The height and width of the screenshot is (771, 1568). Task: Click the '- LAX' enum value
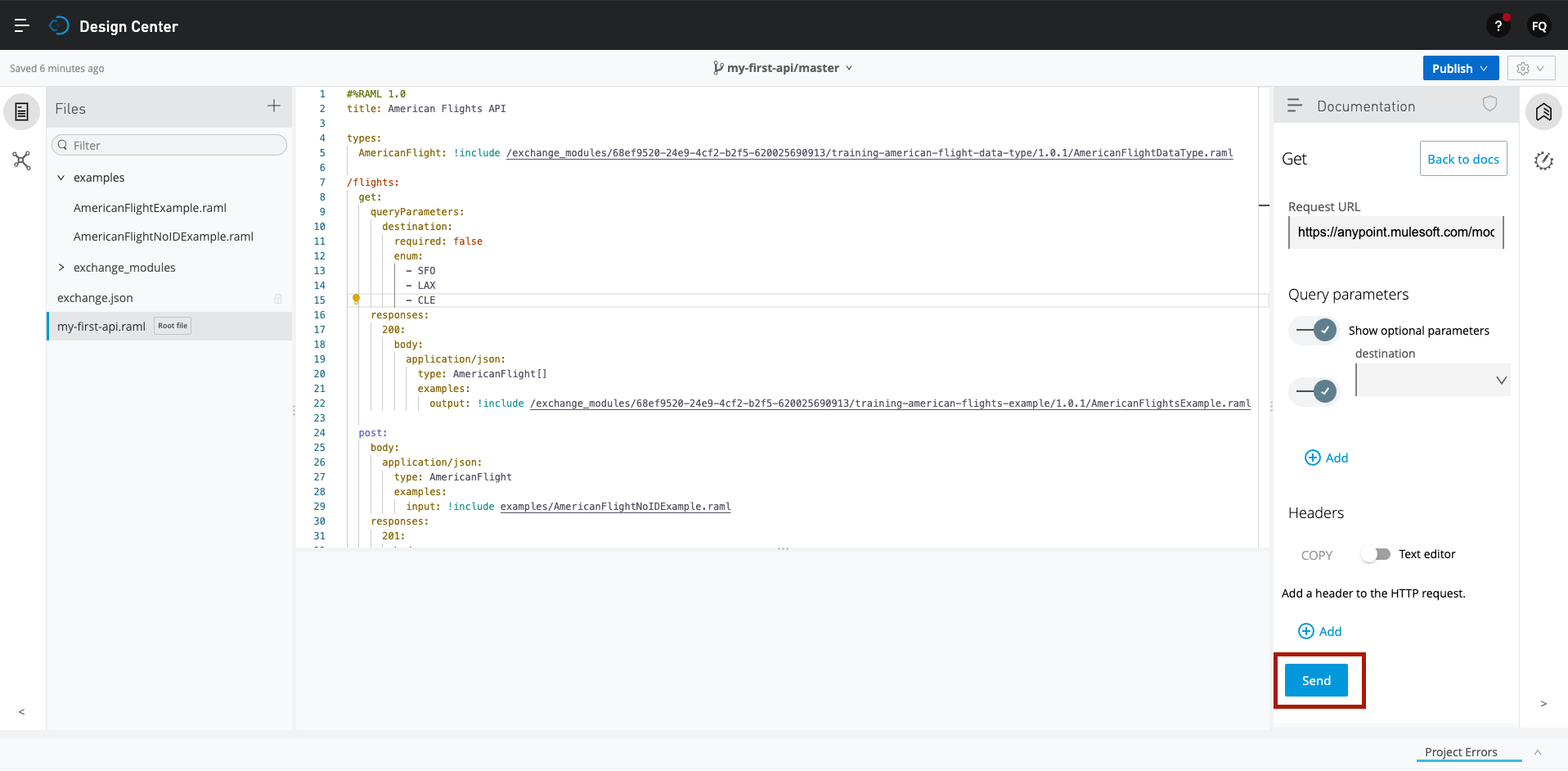point(420,286)
